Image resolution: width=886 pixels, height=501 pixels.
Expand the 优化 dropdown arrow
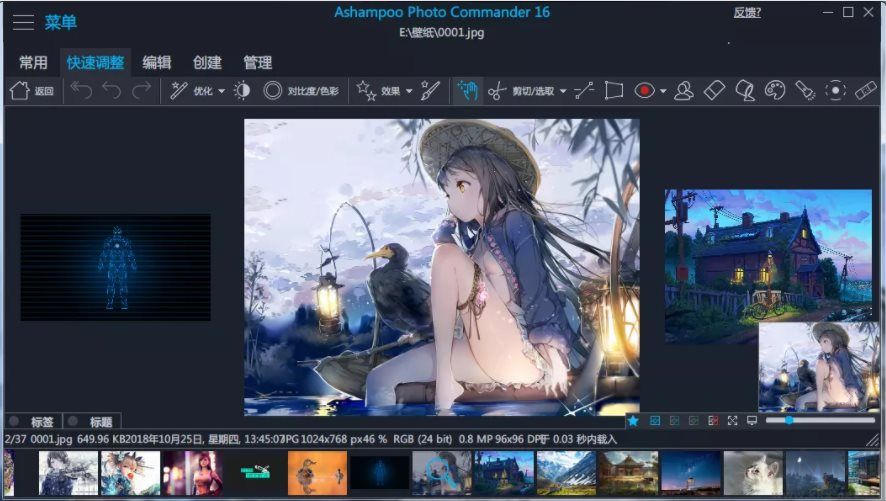pos(222,91)
